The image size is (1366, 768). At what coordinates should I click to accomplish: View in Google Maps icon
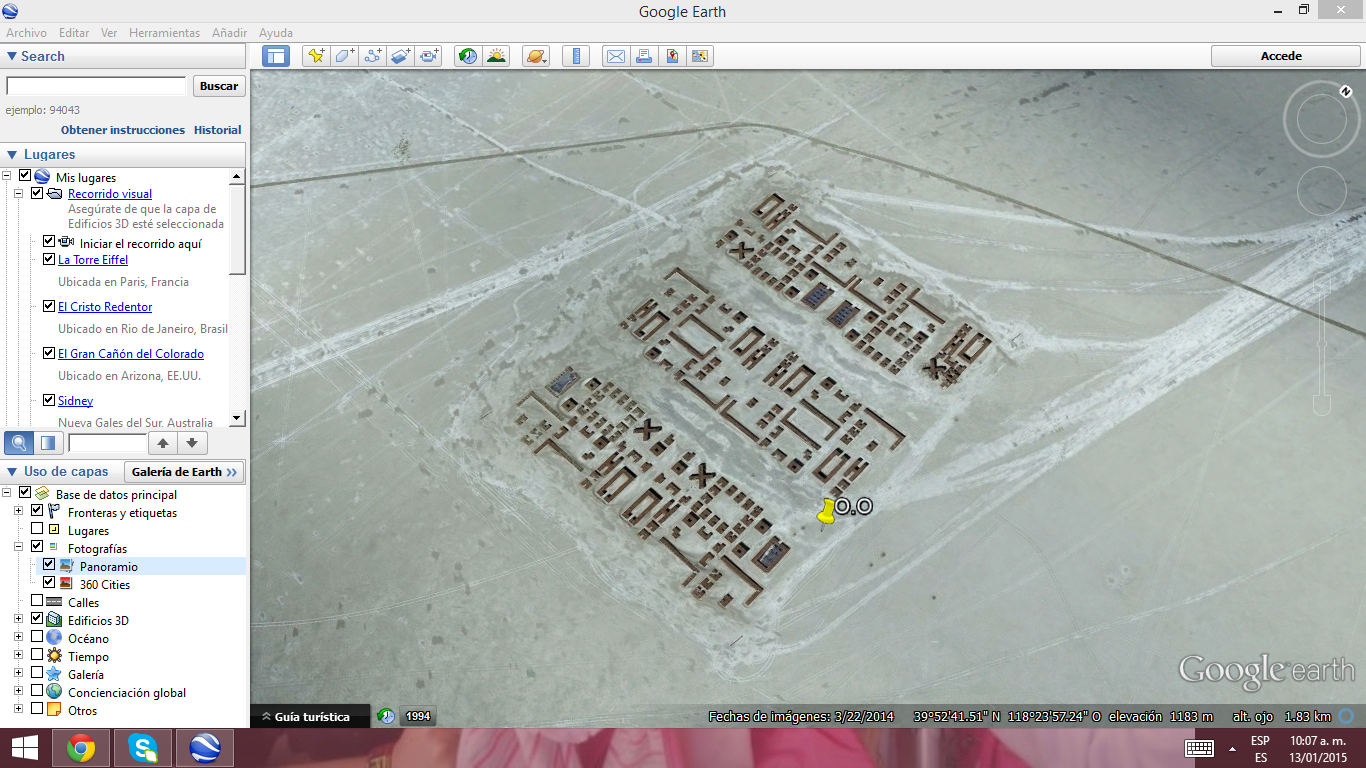(700, 56)
